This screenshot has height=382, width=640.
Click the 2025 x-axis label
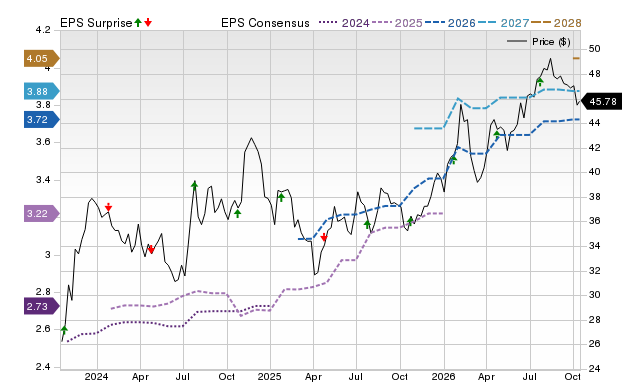pyautogui.click(x=269, y=376)
